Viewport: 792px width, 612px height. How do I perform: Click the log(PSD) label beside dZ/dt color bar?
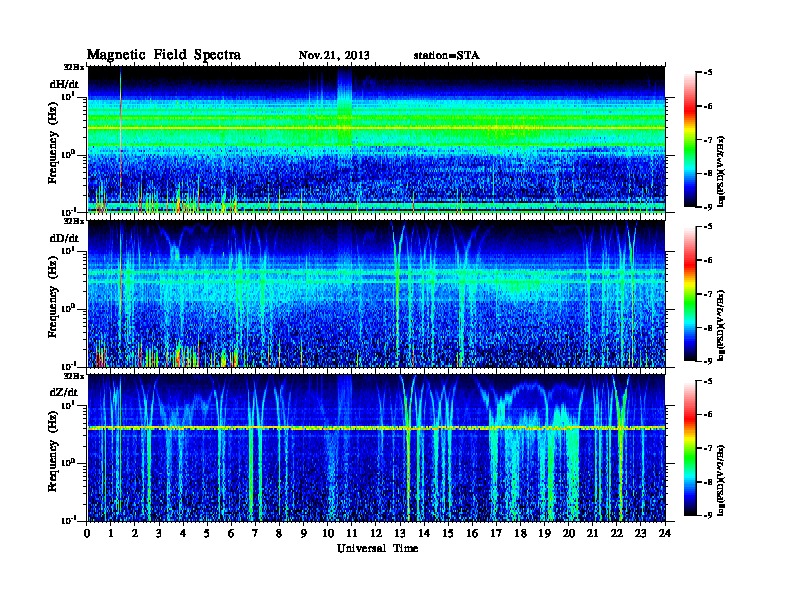pyautogui.click(x=722, y=481)
